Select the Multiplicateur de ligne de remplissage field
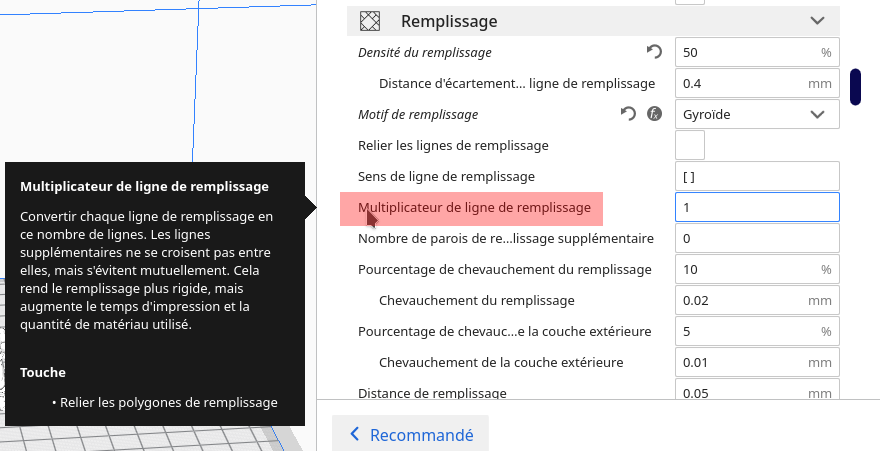 (x=757, y=207)
